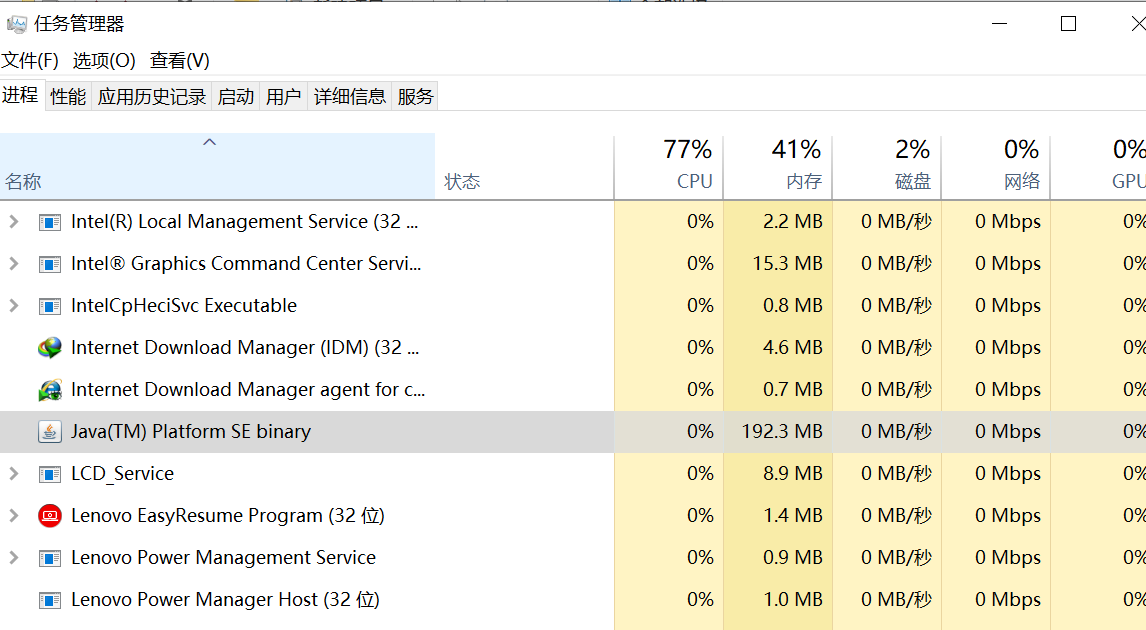Expand the LCD_Service process group

coord(14,474)
